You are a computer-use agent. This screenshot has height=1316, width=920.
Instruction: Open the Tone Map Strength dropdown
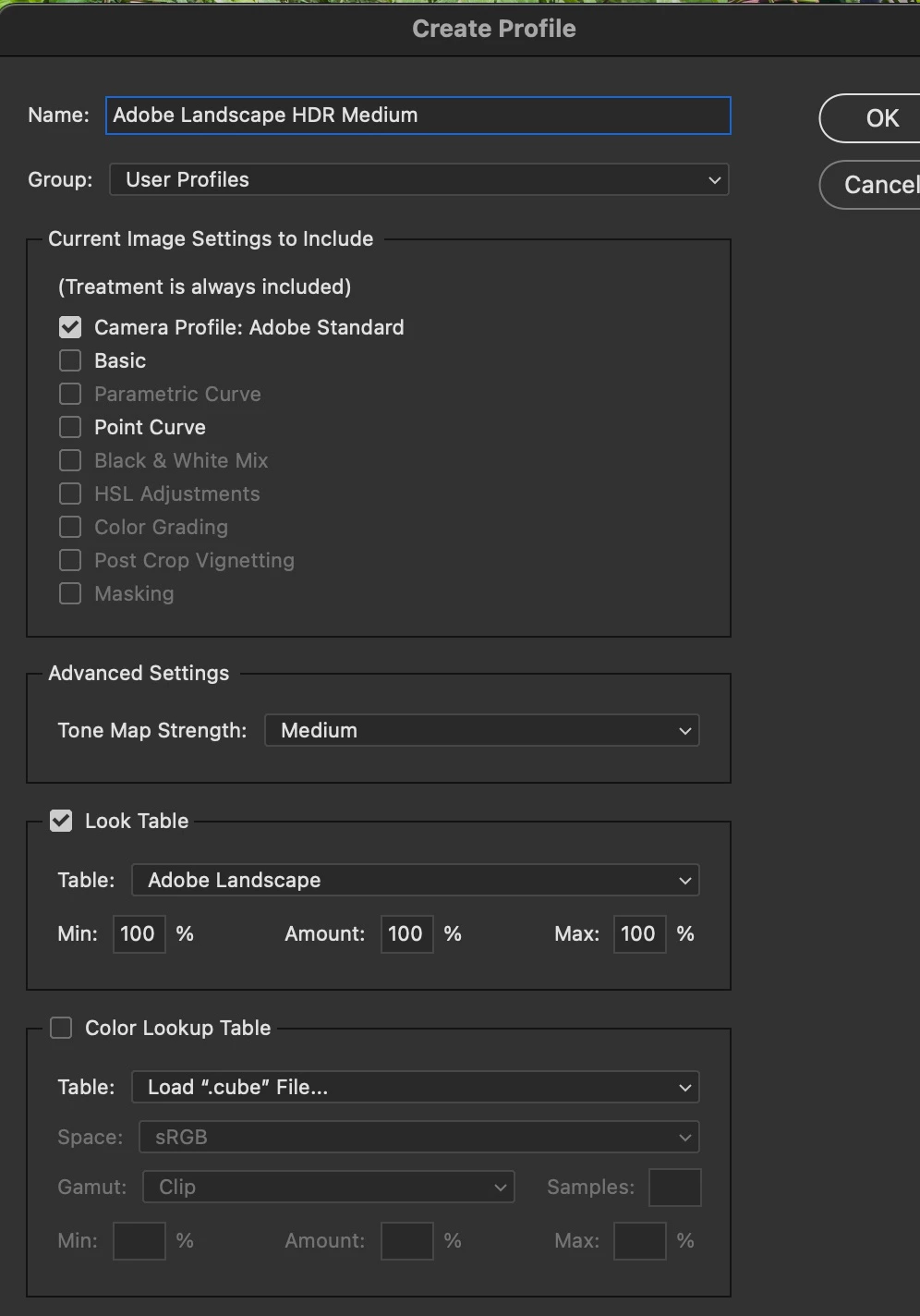point(481,730)
